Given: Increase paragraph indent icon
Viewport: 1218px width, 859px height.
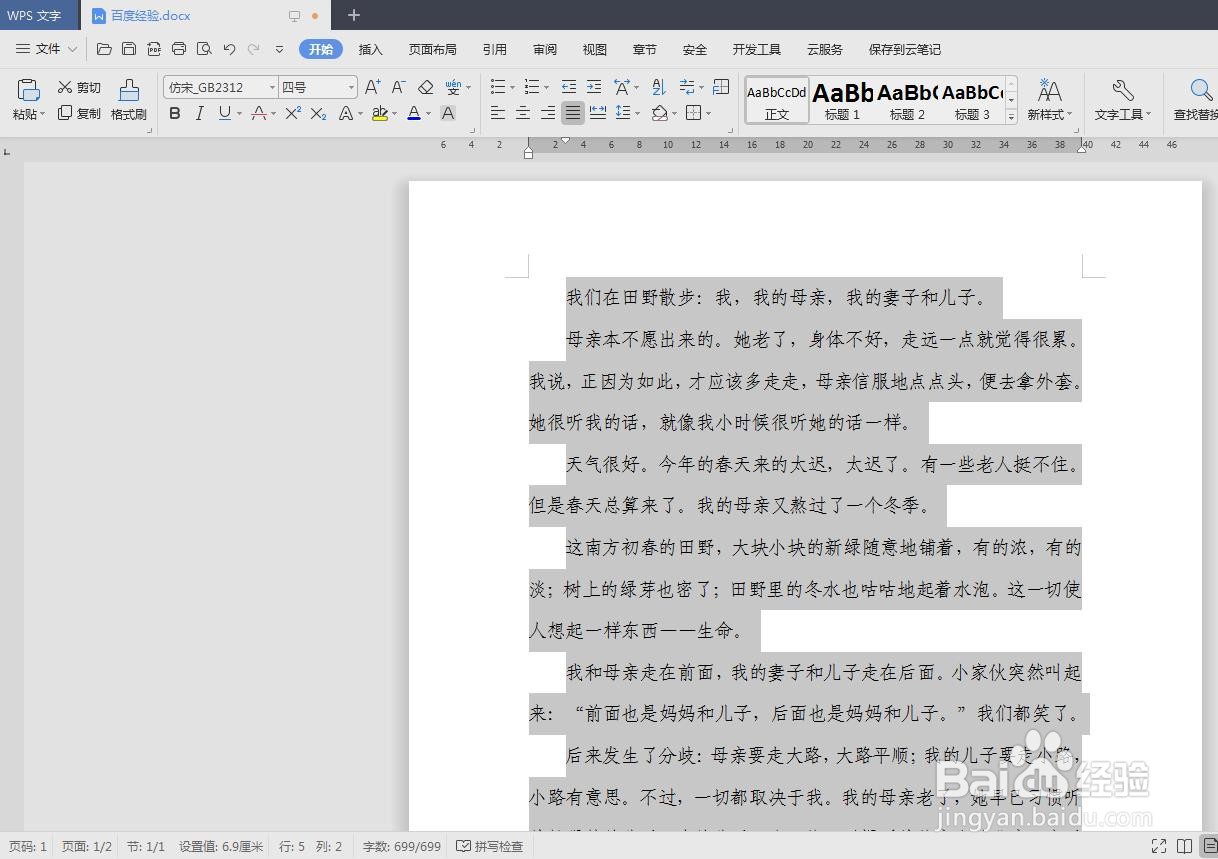Looking at the screenshot, I should [594, 87].
